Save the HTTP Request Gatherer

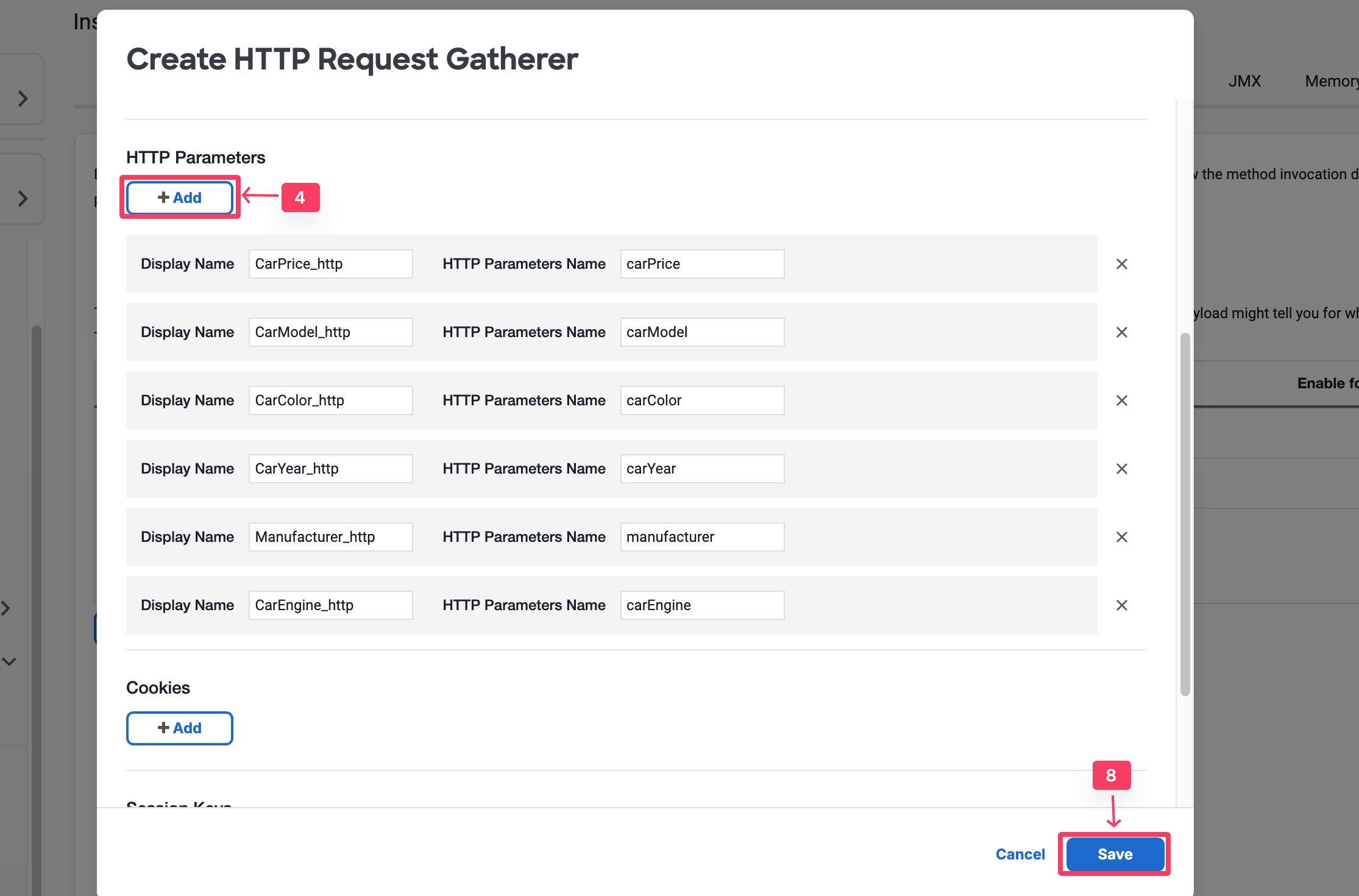tap(1115, 854)
